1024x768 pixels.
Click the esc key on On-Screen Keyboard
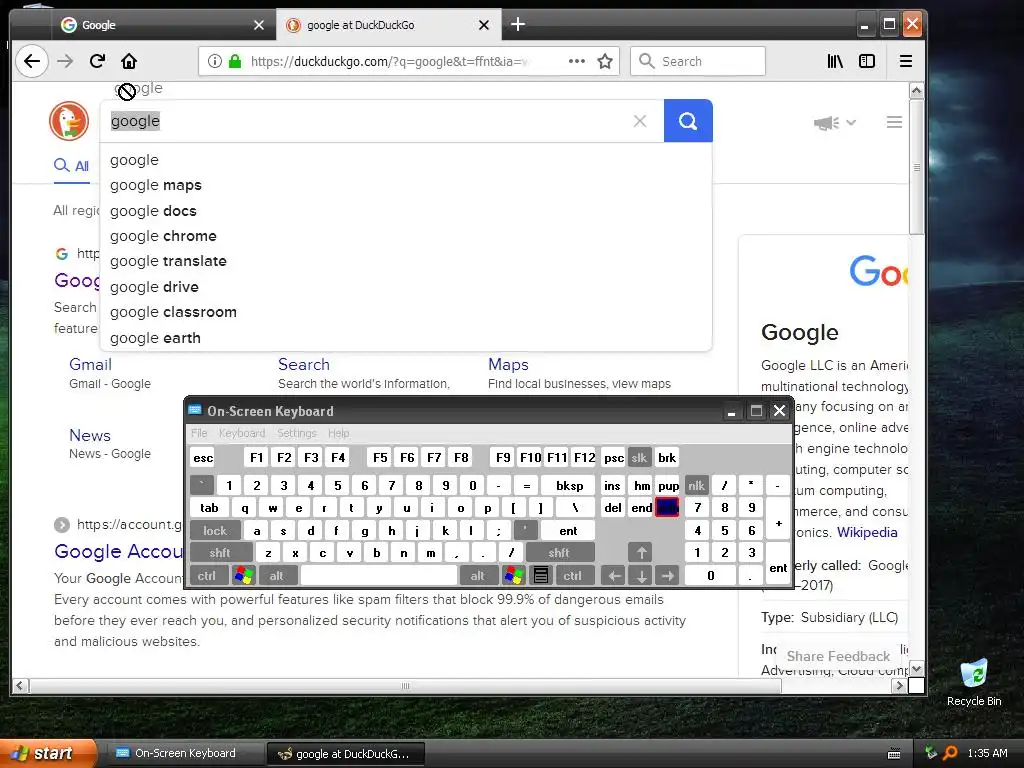pos(203,458)
